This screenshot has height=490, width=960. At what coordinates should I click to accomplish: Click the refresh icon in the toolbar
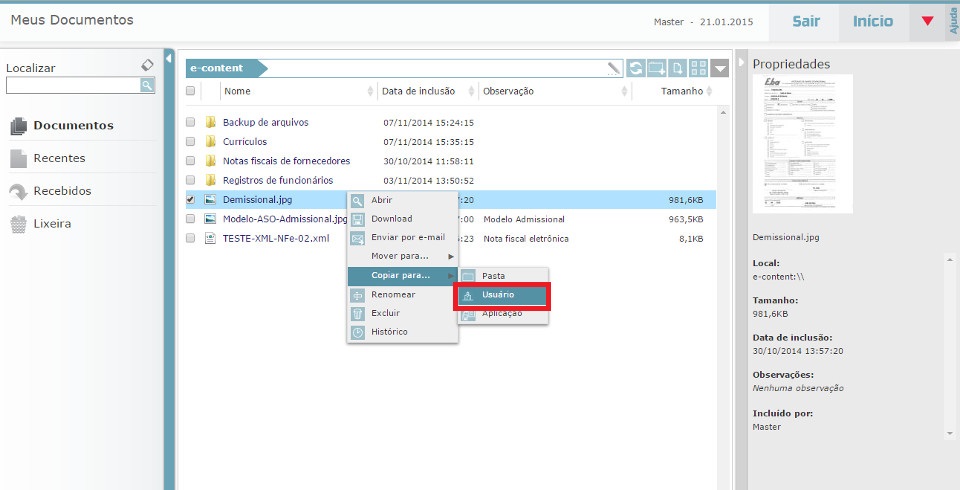click(x=636, y=68)
